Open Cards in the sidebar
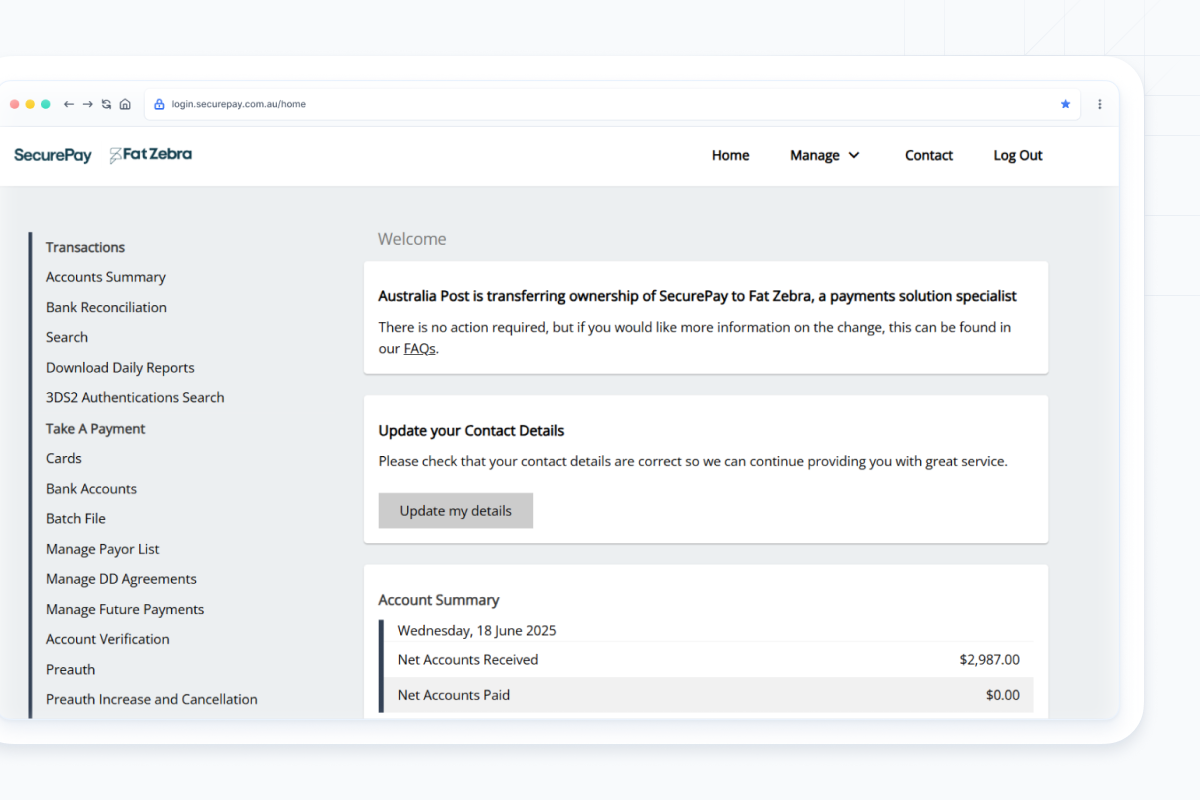Viewport: 1200px width, 800px height. (x=64, y=458)
